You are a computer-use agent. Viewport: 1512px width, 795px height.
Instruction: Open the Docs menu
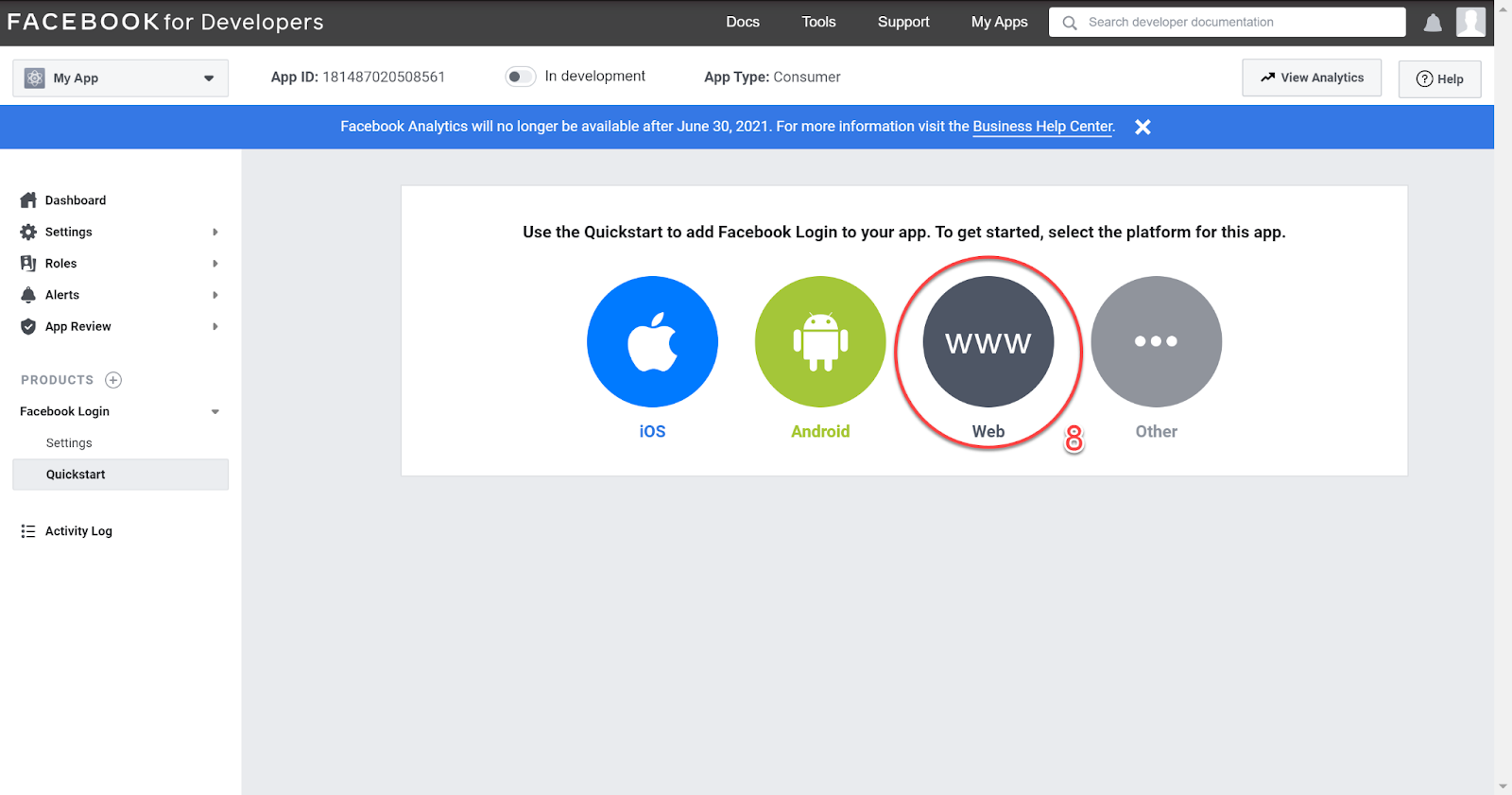(x=743, y=22)
